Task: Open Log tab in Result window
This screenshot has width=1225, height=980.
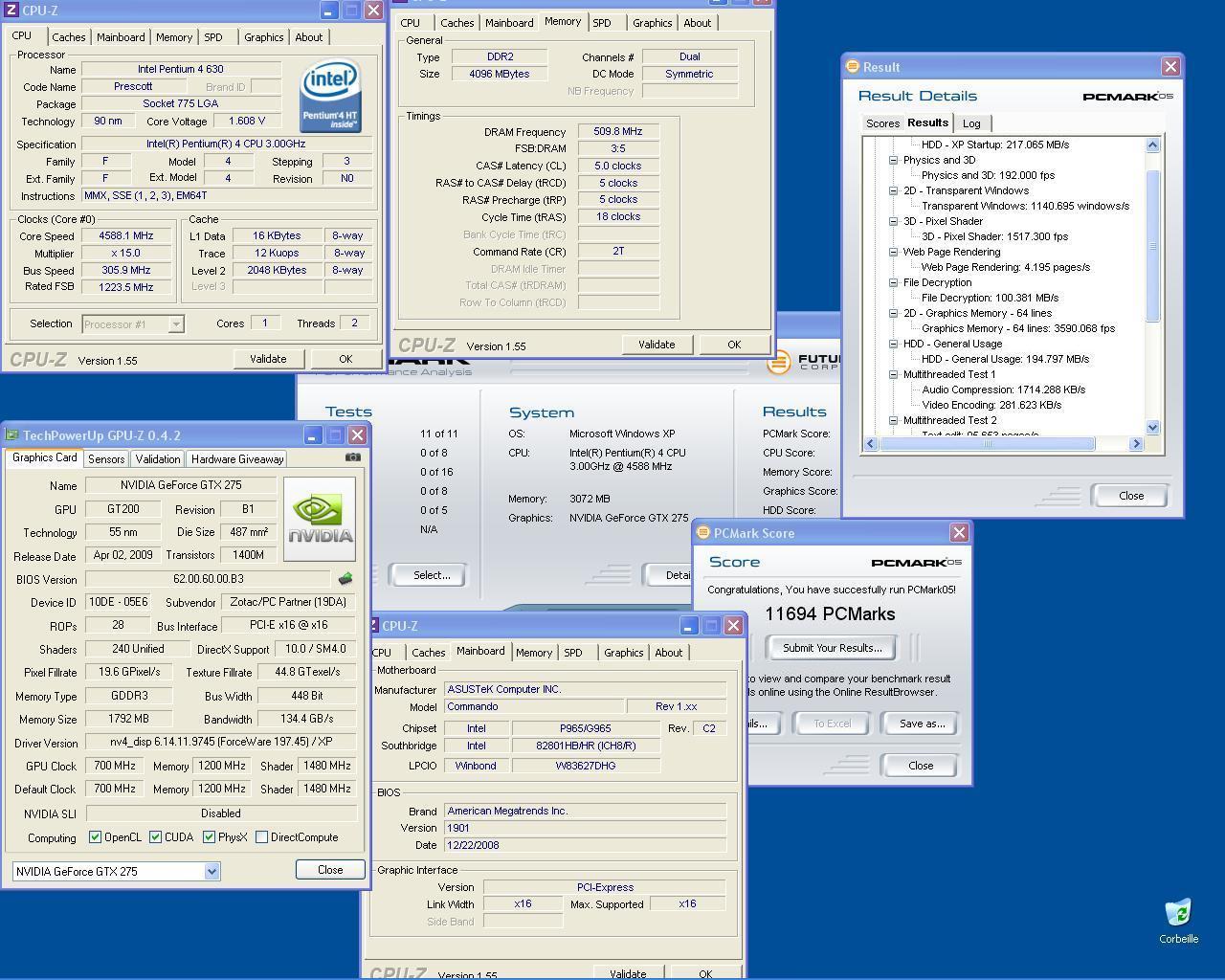Action: [971, 123]
